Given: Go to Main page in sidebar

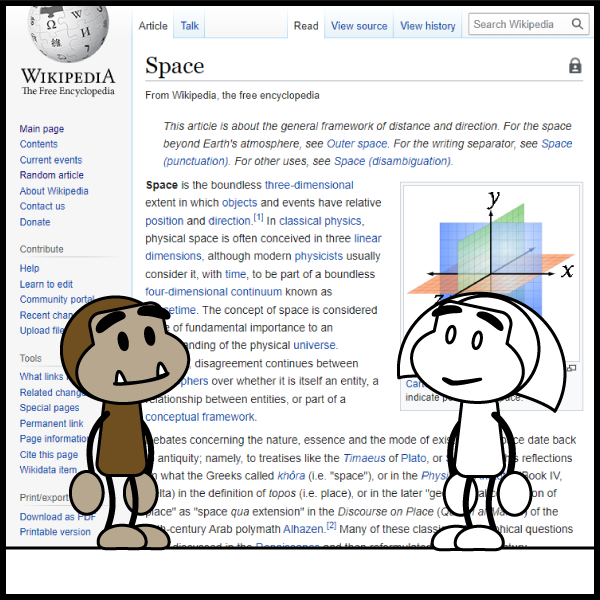Looking at the screenshot, I should click(42, 129).
